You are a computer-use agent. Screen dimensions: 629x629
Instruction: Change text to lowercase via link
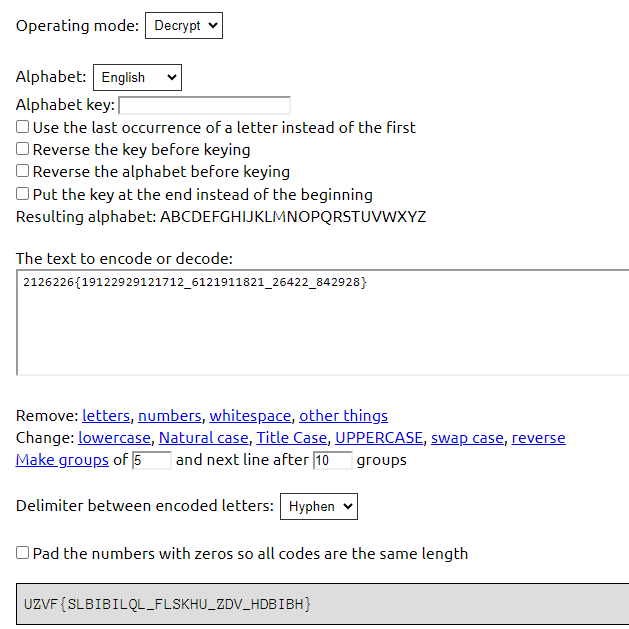tap(114, 438)
